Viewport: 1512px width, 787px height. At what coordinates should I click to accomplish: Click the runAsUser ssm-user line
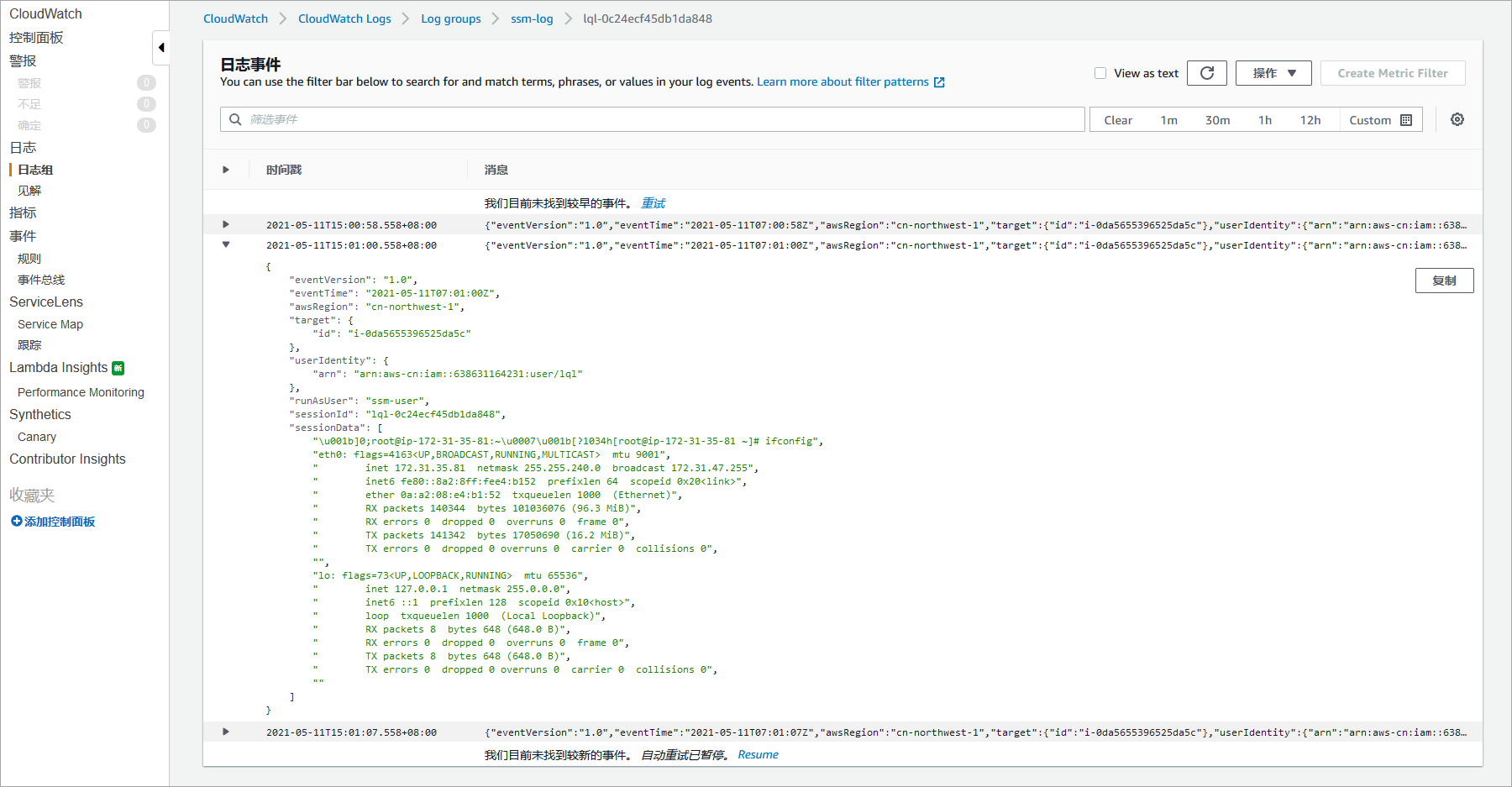point(360,401)
